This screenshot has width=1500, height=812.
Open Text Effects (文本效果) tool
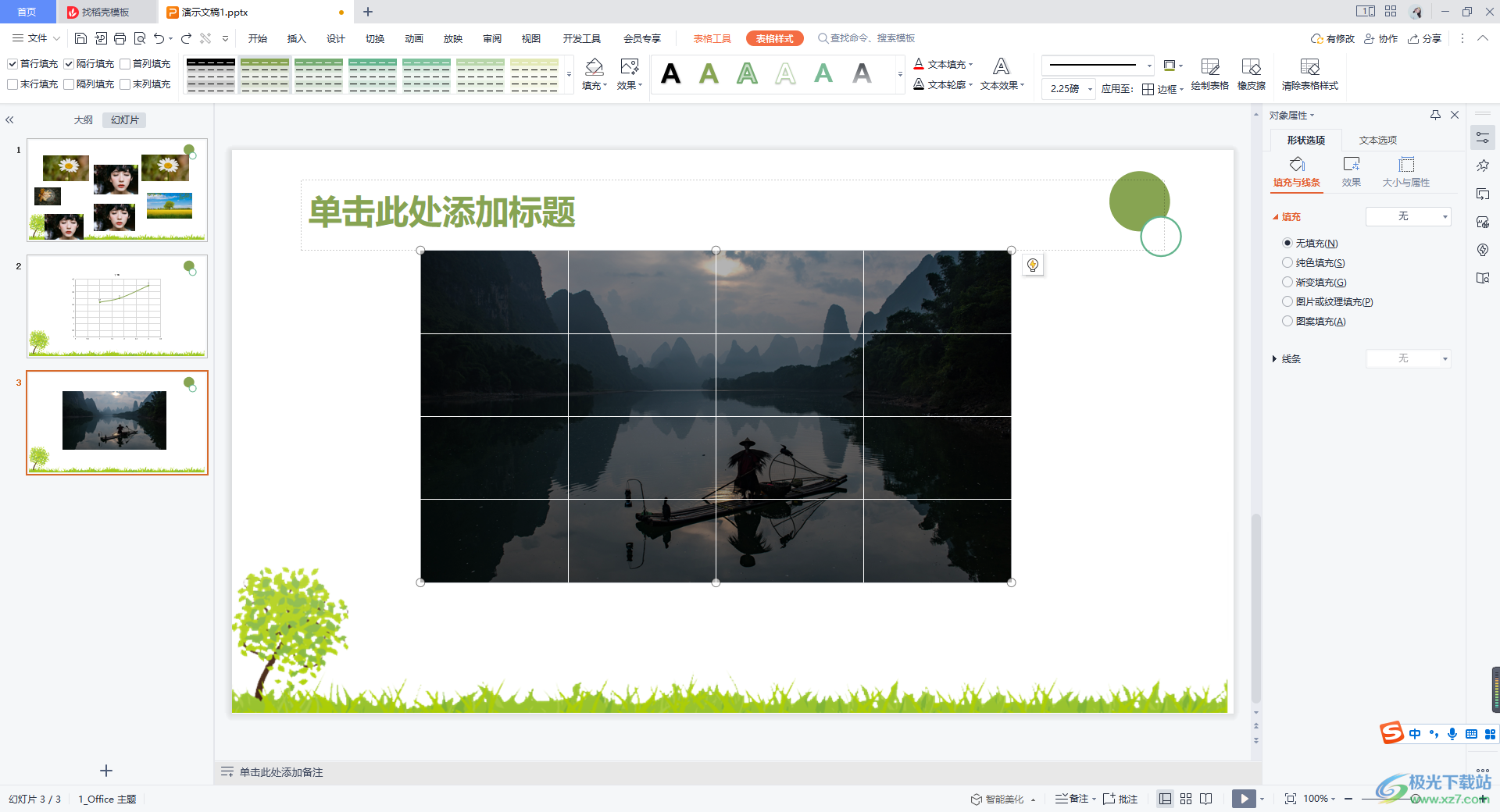coord(1002,74)
